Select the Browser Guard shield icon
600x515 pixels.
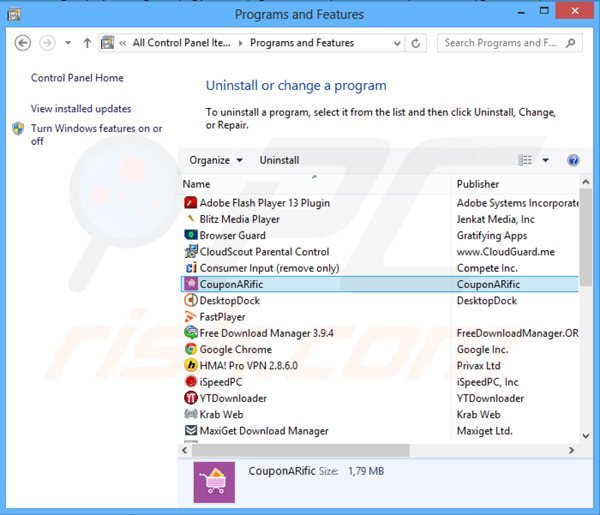(x=191, y=235)
